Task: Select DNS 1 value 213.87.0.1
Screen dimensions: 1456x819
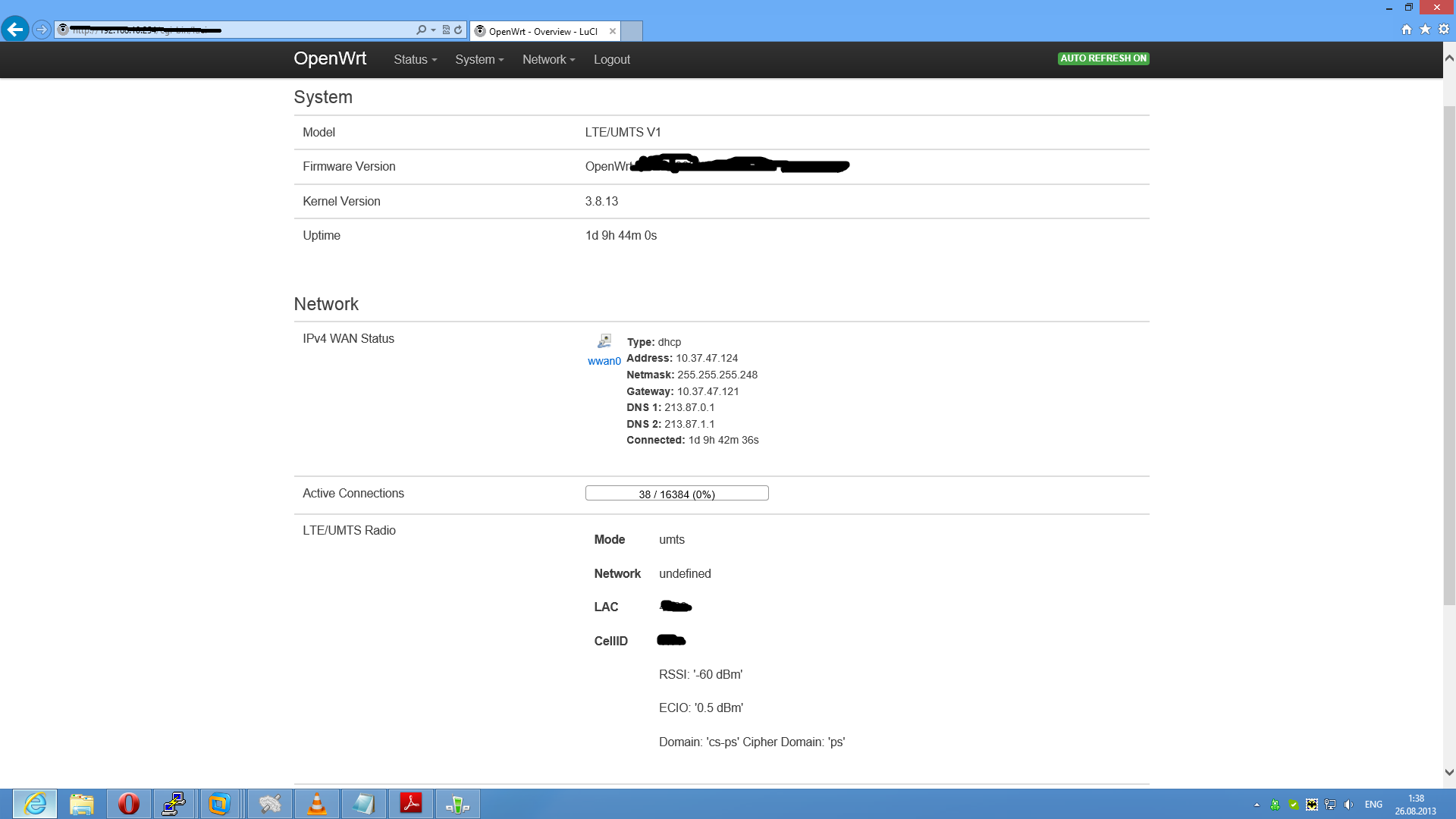Action: [x=689, y=408]
